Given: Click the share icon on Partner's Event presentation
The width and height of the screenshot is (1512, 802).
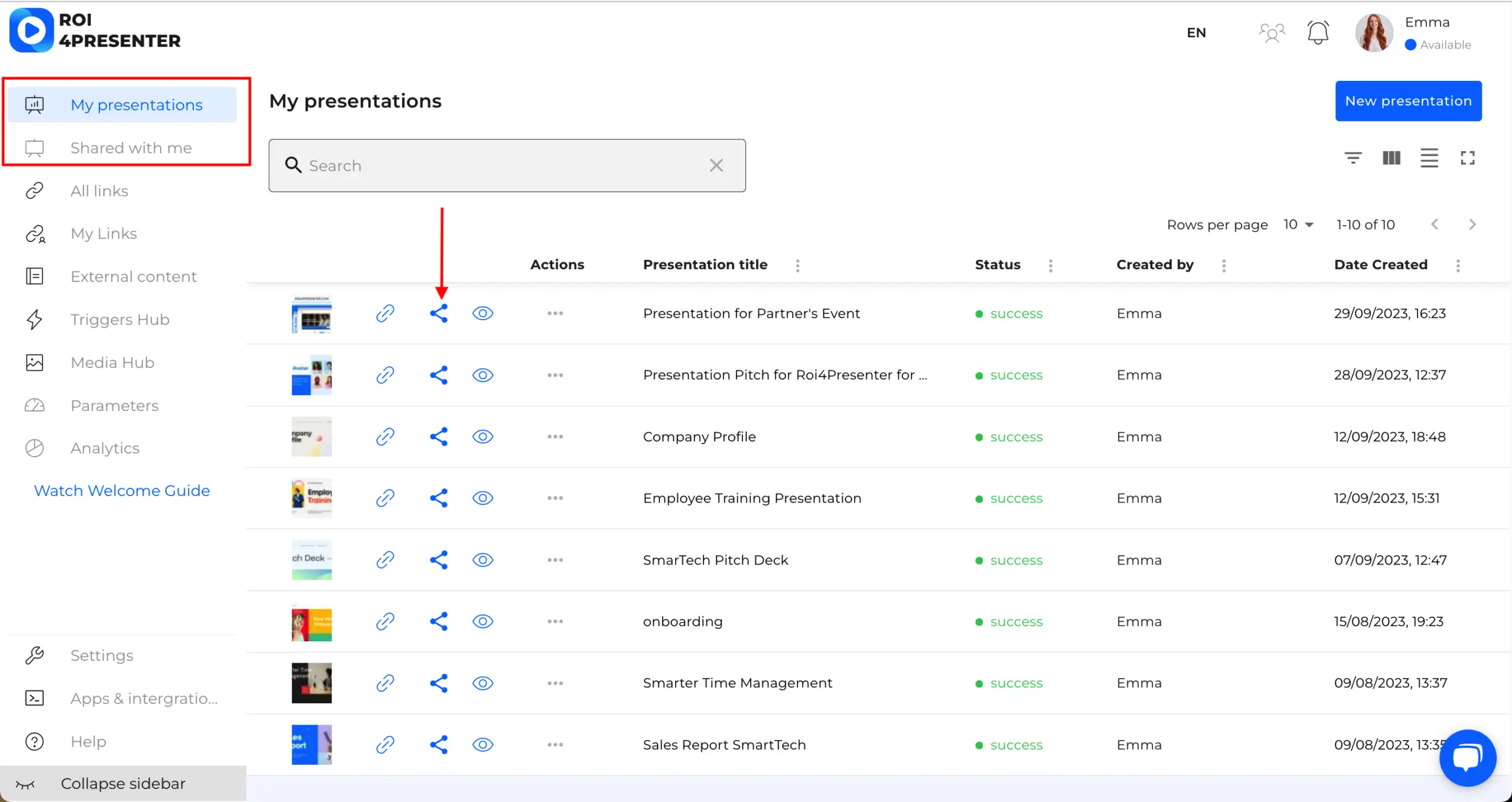Looking at the screenshot, I should [438, 313].
